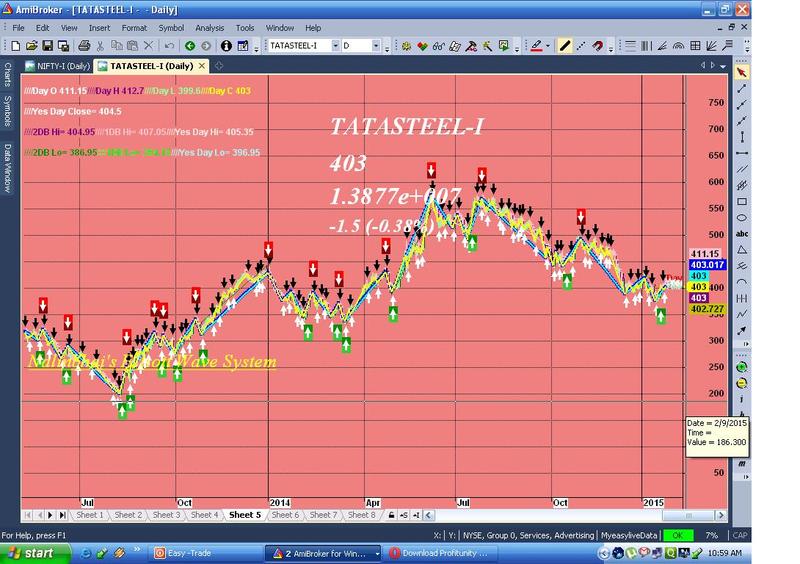Select the thick line style icon
This screenshot has height=564, width=800.
565,46
